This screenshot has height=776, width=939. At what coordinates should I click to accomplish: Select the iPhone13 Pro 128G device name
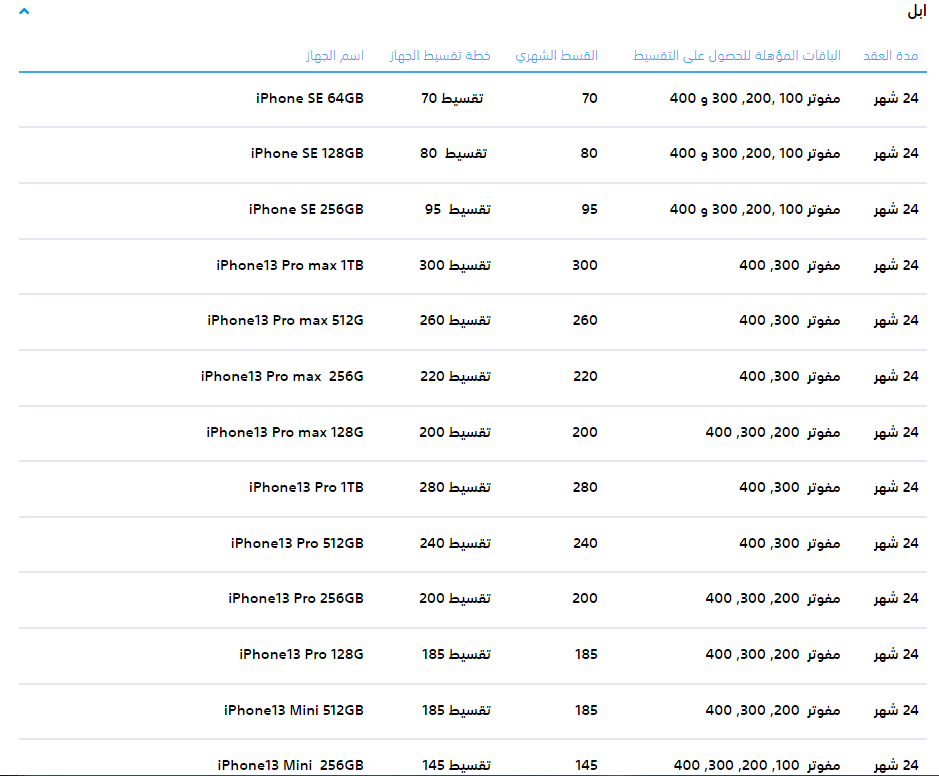(301, 654)
